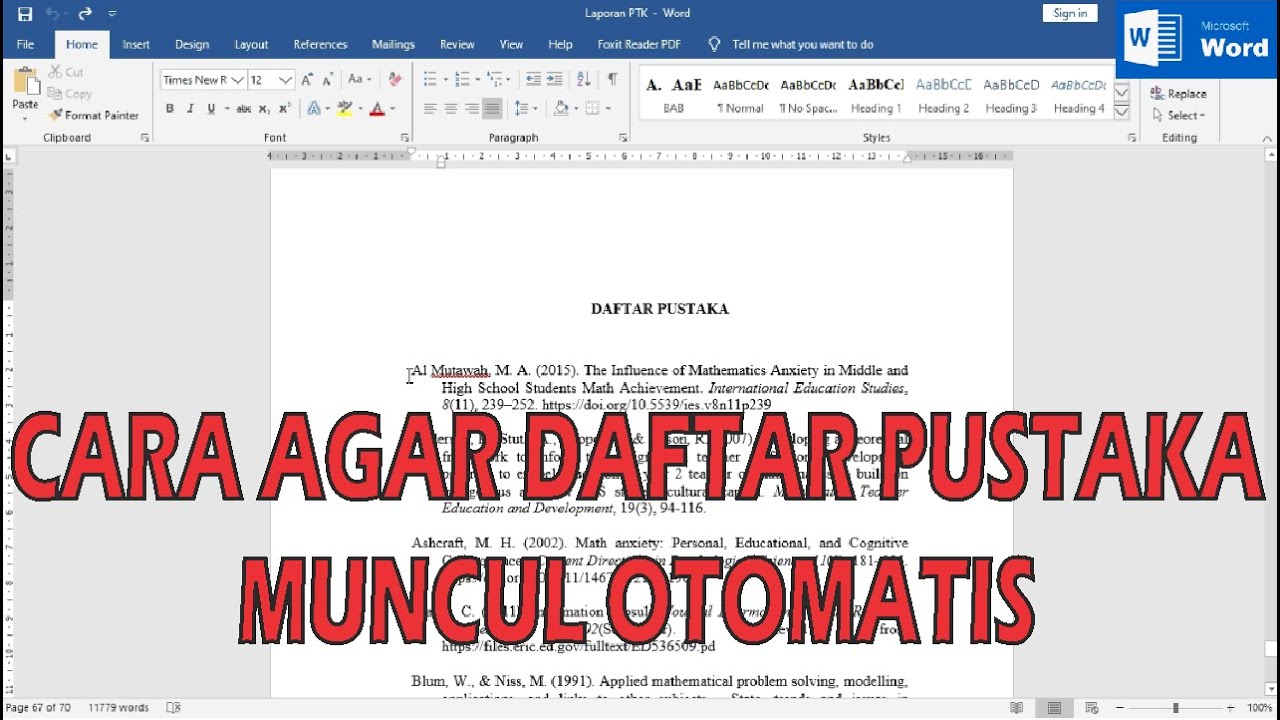The height and width of the screenshot is (720, 1280).
Task: Open Styles pane launcher
Action: coord(1131,138)
